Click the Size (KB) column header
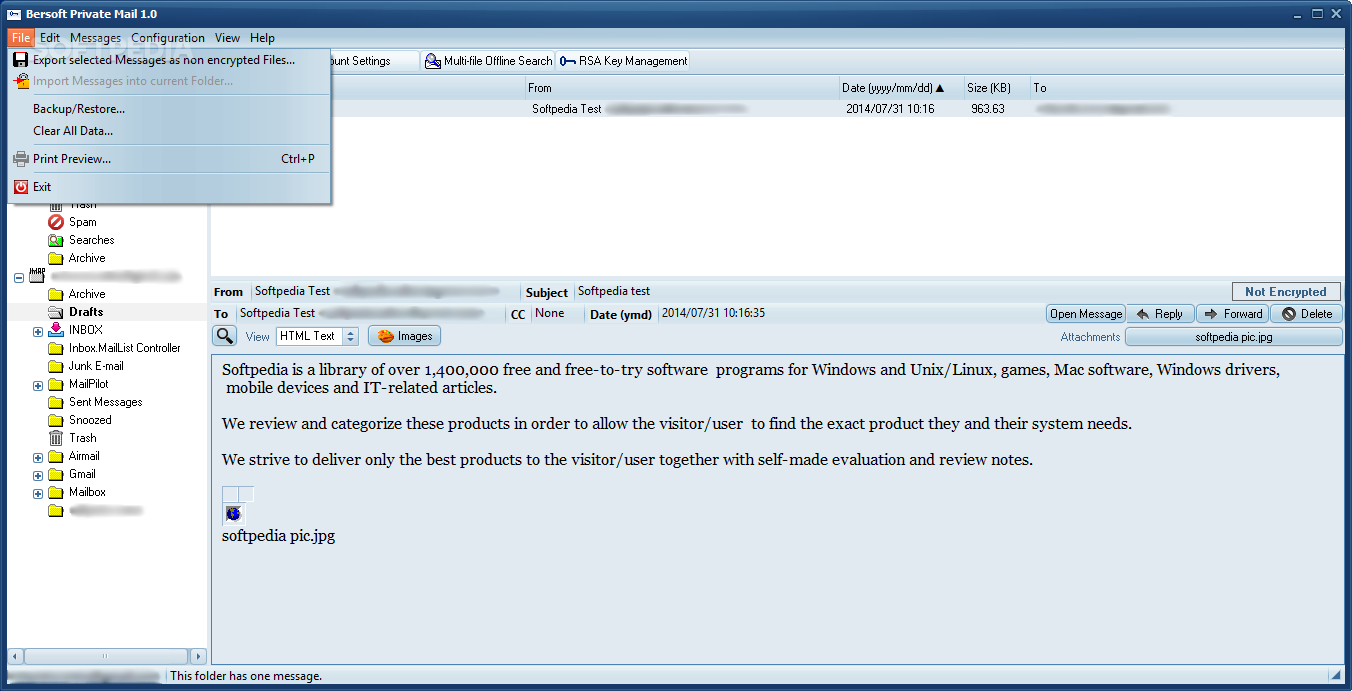 click(x=997, y=88)
